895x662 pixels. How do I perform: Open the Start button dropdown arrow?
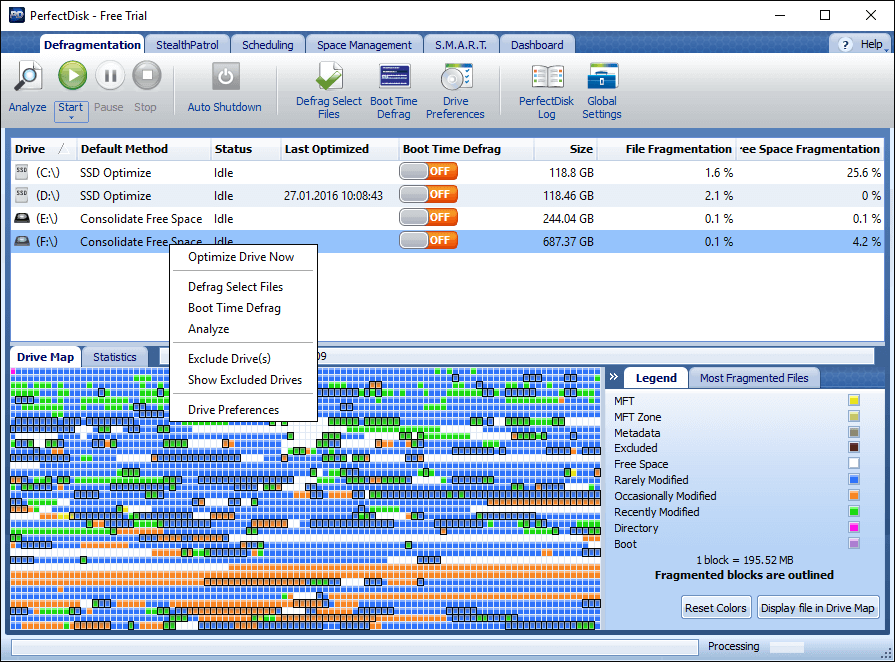pos(71,118)
